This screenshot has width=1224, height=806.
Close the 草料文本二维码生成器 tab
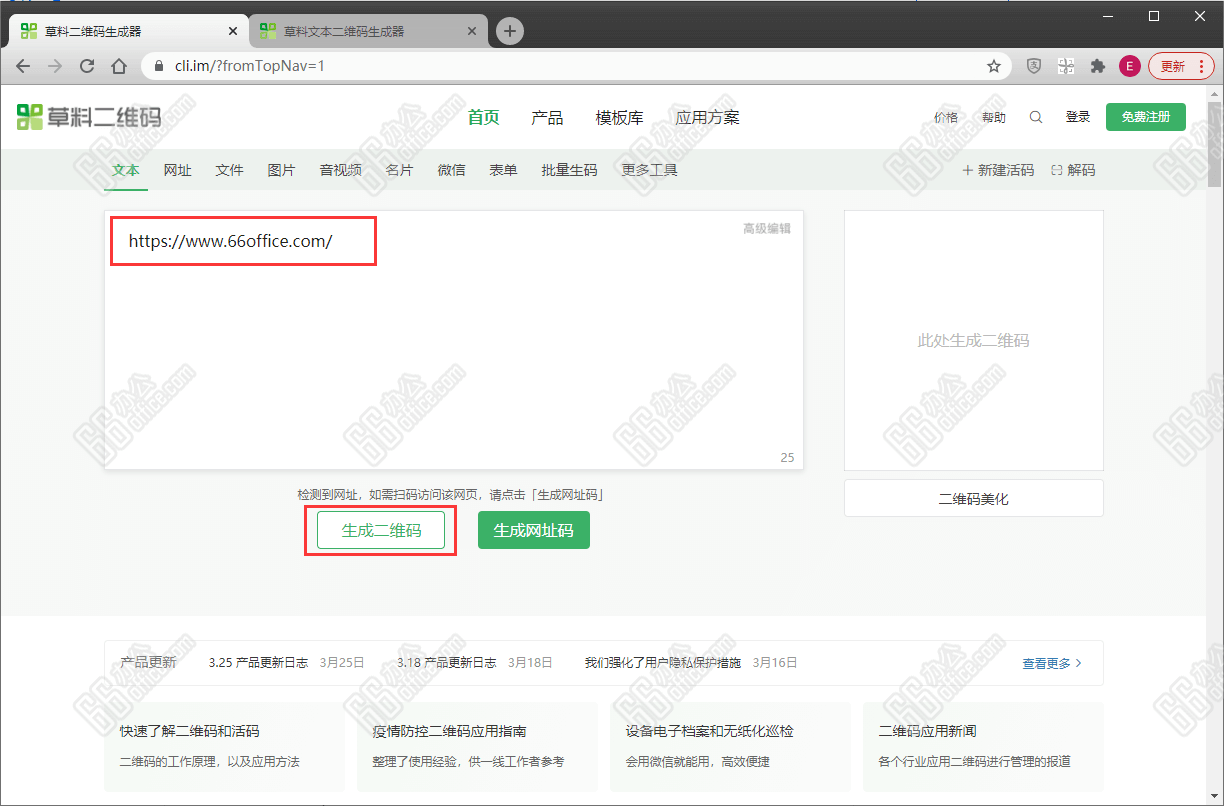tap(473, 31)
